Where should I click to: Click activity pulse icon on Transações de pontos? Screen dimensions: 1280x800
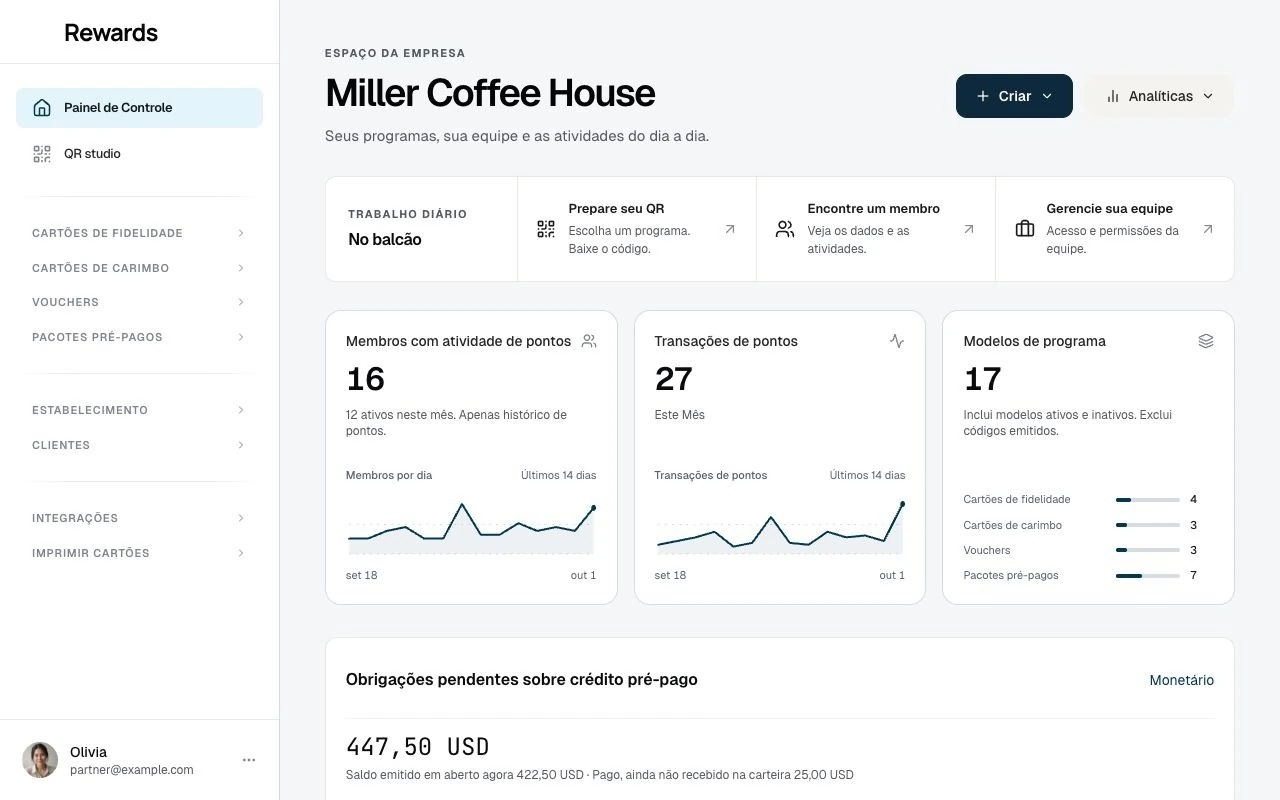(x=897, y=341)
